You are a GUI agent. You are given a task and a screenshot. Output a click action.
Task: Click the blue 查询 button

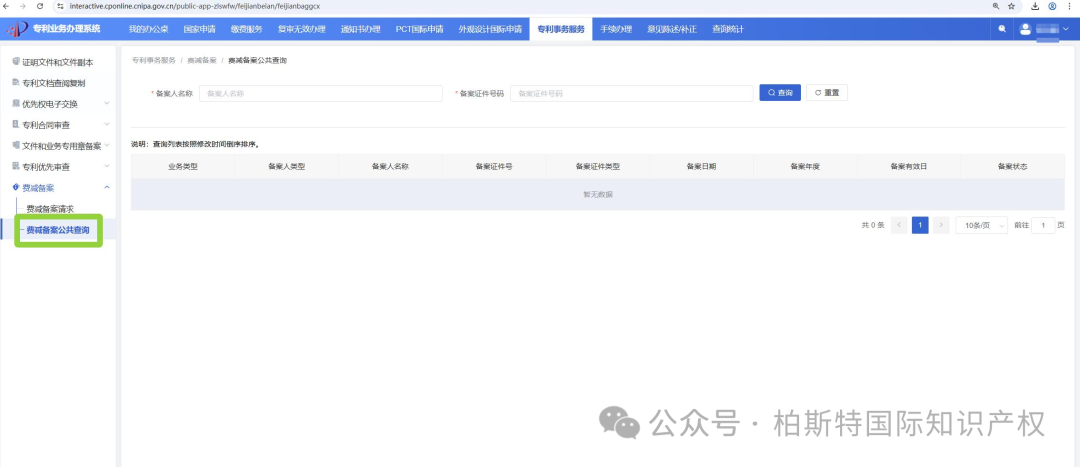(780, 93)
